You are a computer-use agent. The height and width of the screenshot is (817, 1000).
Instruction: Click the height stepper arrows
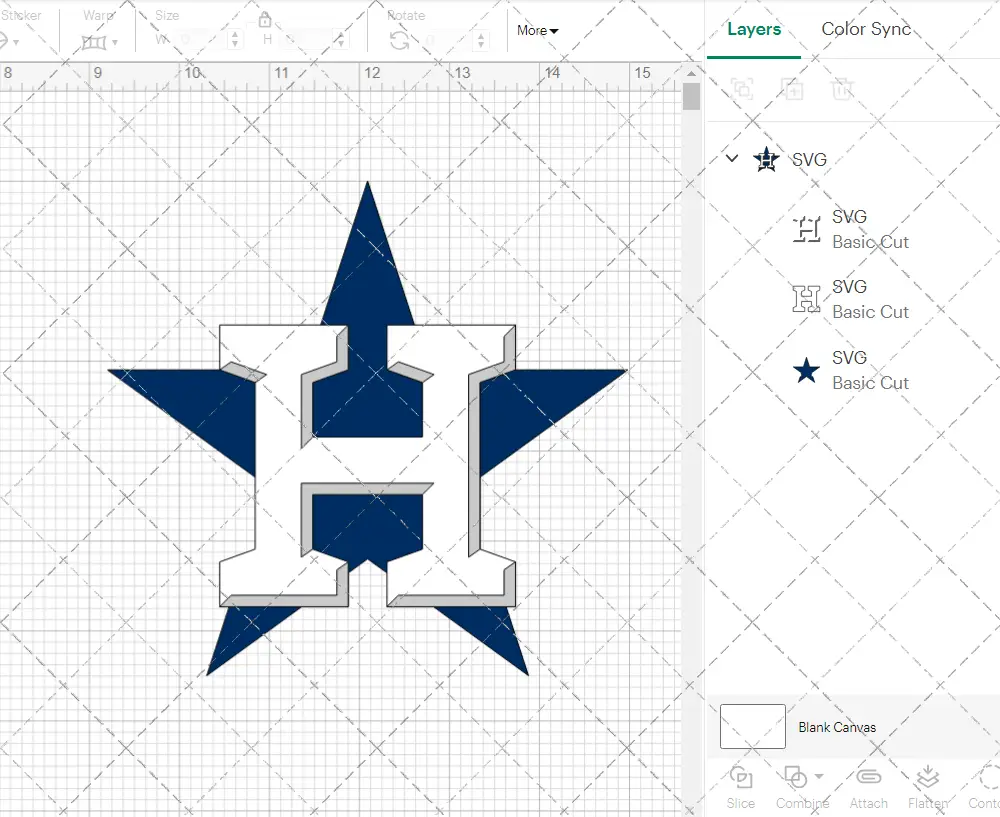click(x=341, y=40)
